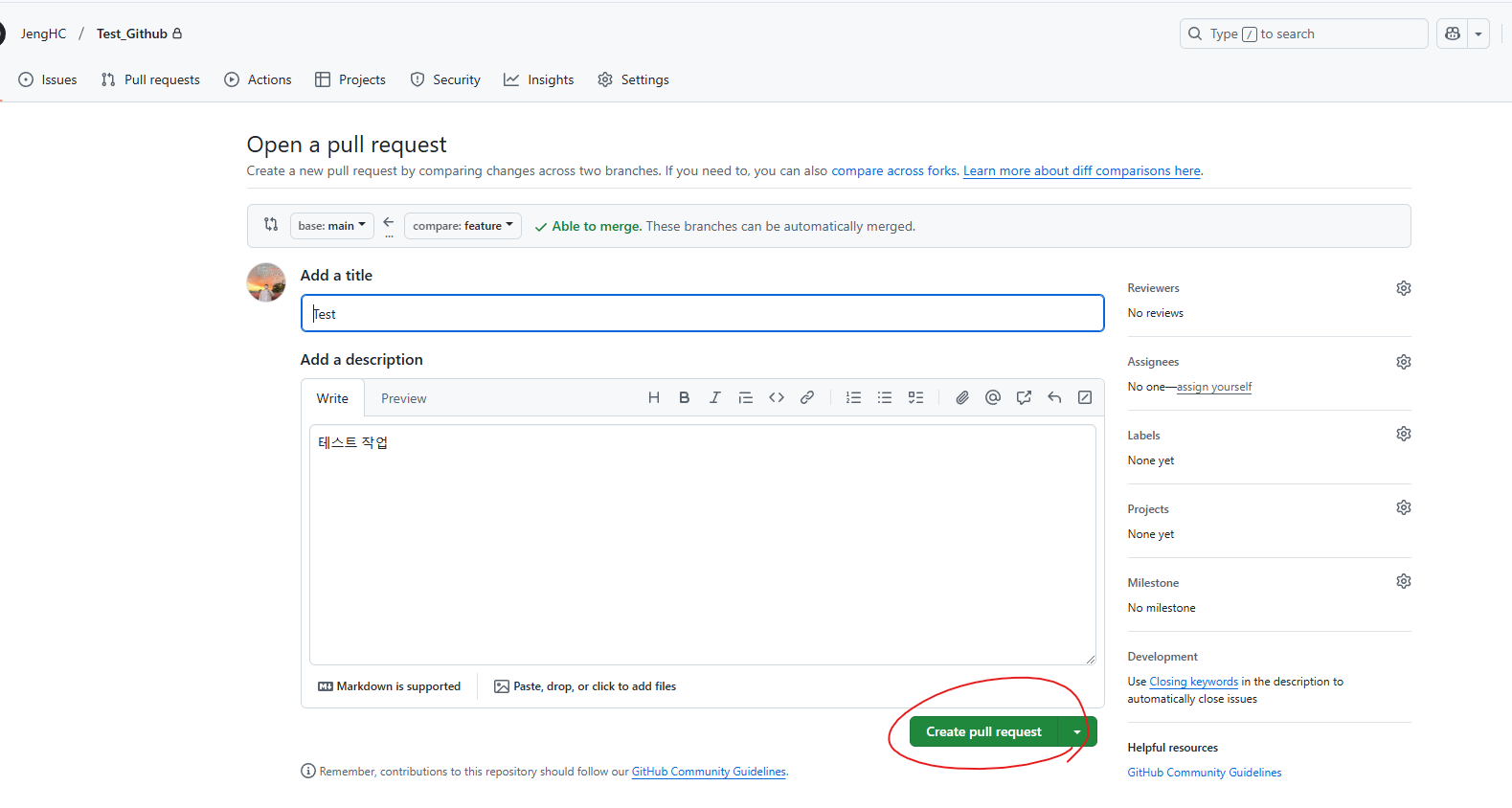Image resolution: width=1512 pixels, height=808 pixels.
Task: Switch to the Preview tab
Action: [404, 399]
